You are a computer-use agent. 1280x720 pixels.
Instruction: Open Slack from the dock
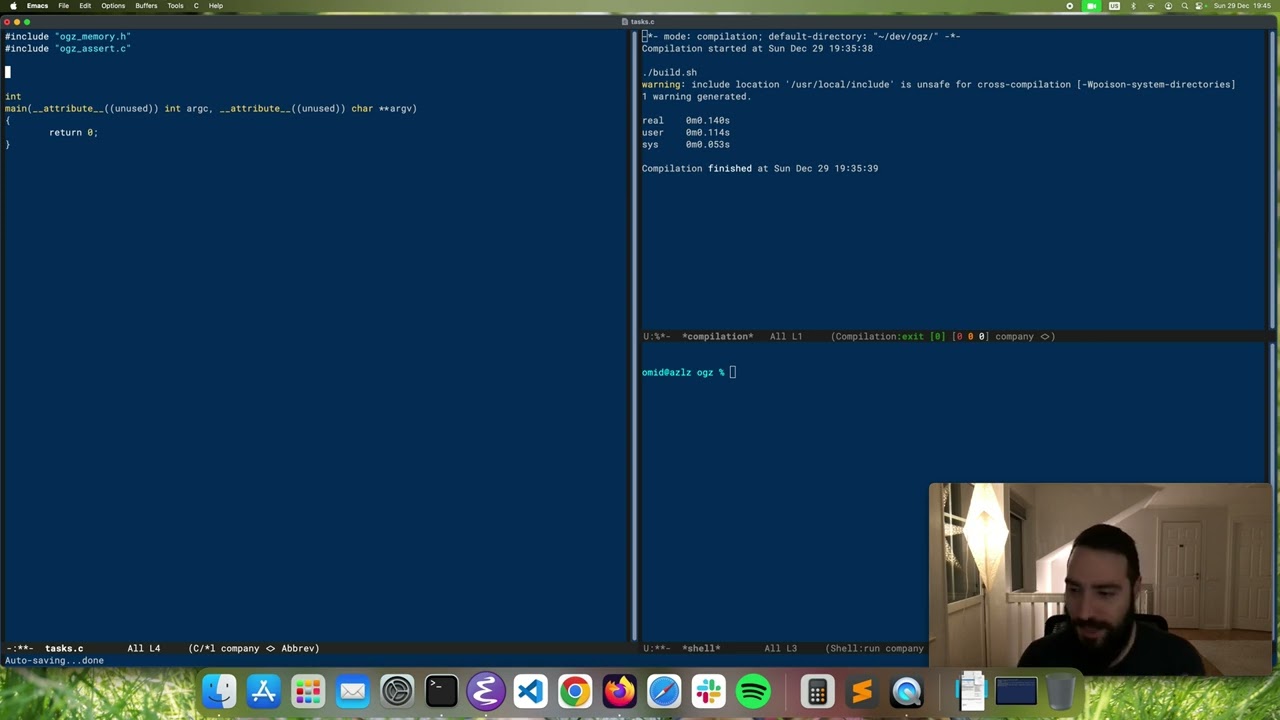point(708,691)
